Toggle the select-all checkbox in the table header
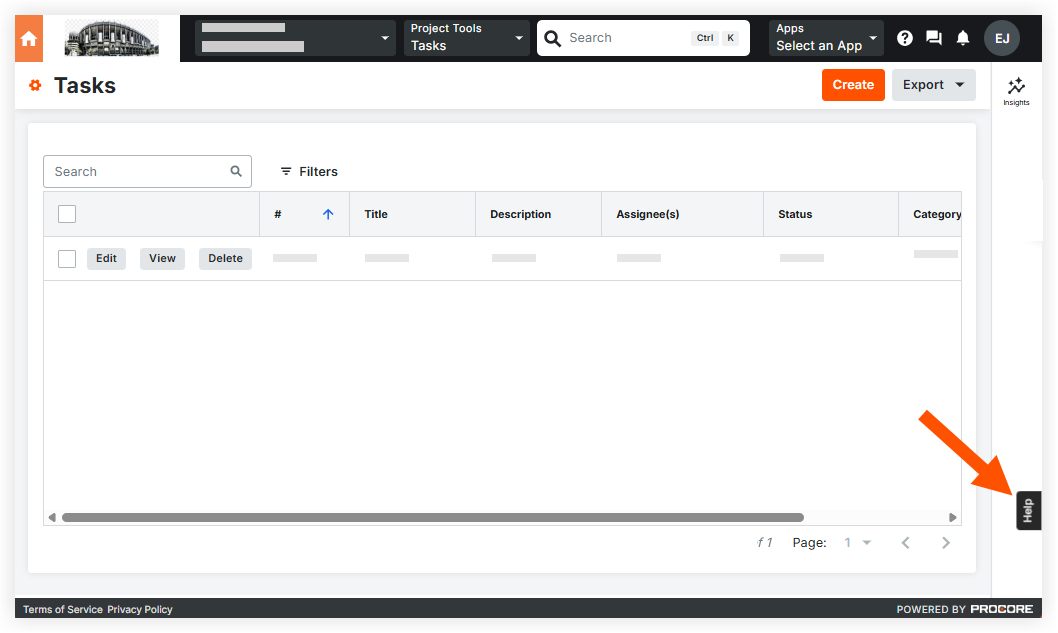 coord(66,213)
